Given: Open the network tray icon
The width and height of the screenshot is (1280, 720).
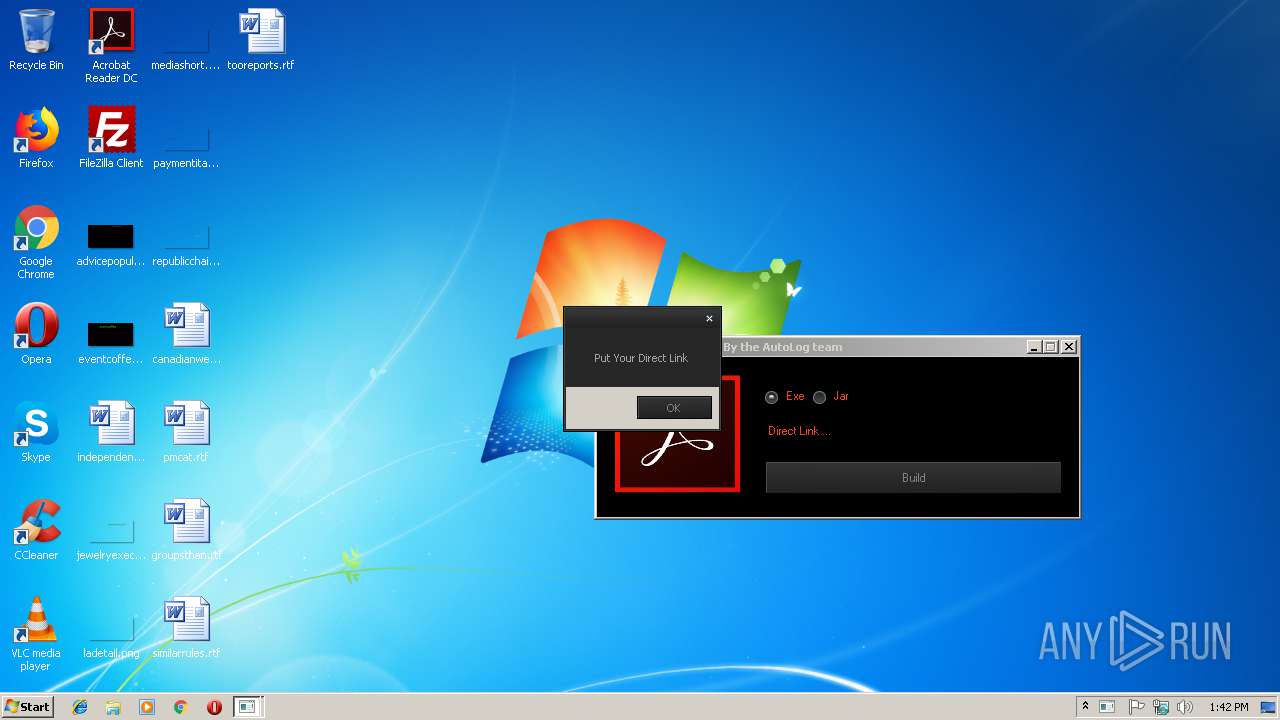Looking at the screenshot, I should [x=1160, y=707].
